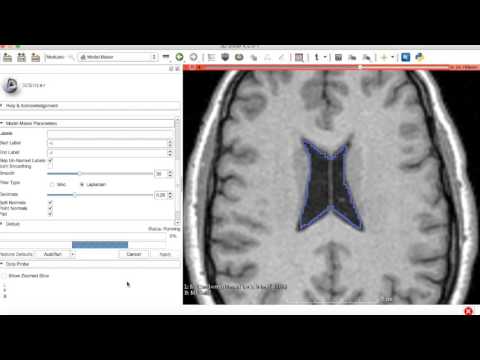The width and height of the screenshot is (480, 360).
Task: Click the End Label spinner arrows
Action: pyautogui.click(x=170, y=153)
